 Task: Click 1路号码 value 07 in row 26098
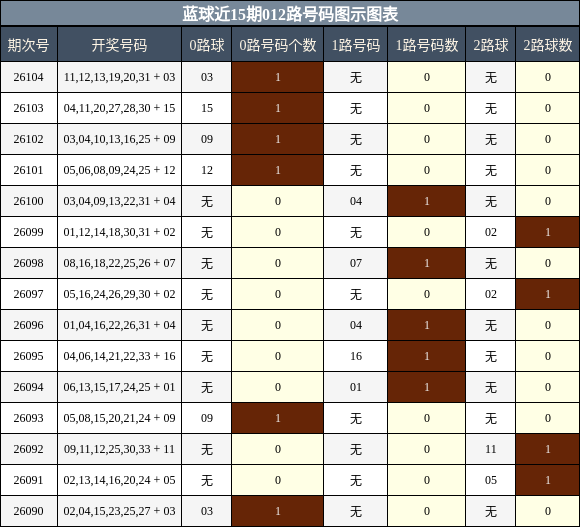click(x=356, y=263)
